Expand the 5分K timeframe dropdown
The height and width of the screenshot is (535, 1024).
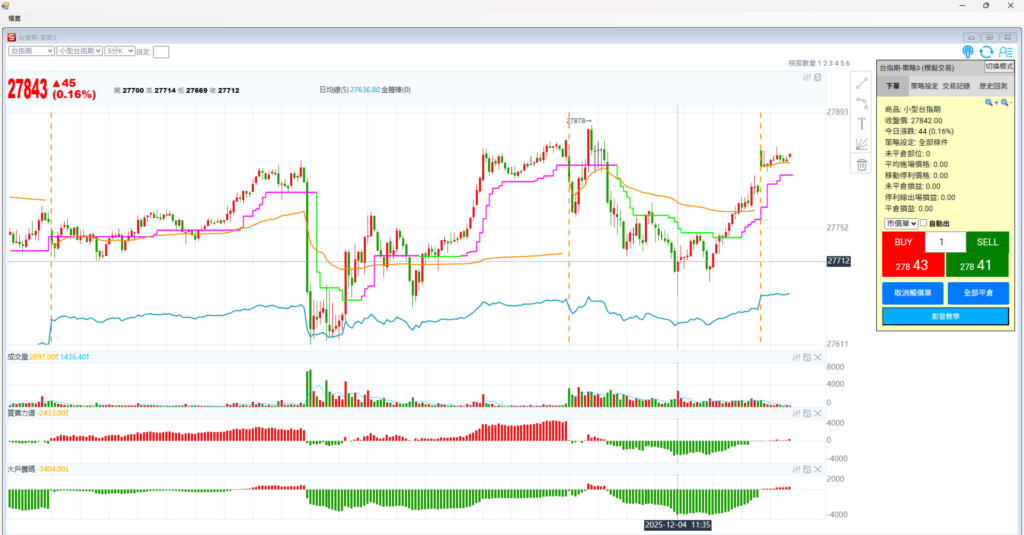coord(120,50)
